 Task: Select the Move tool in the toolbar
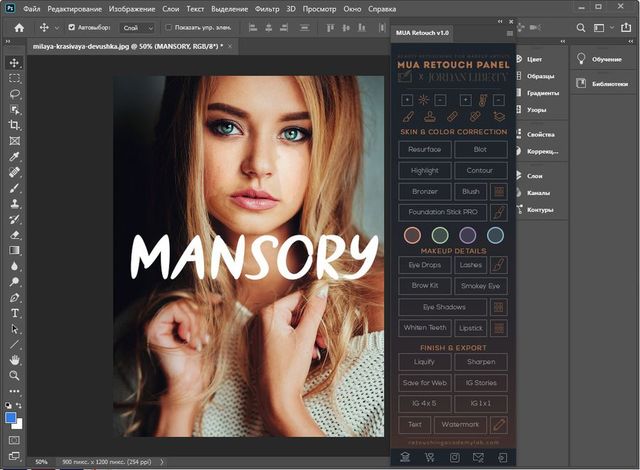[14, 62]
